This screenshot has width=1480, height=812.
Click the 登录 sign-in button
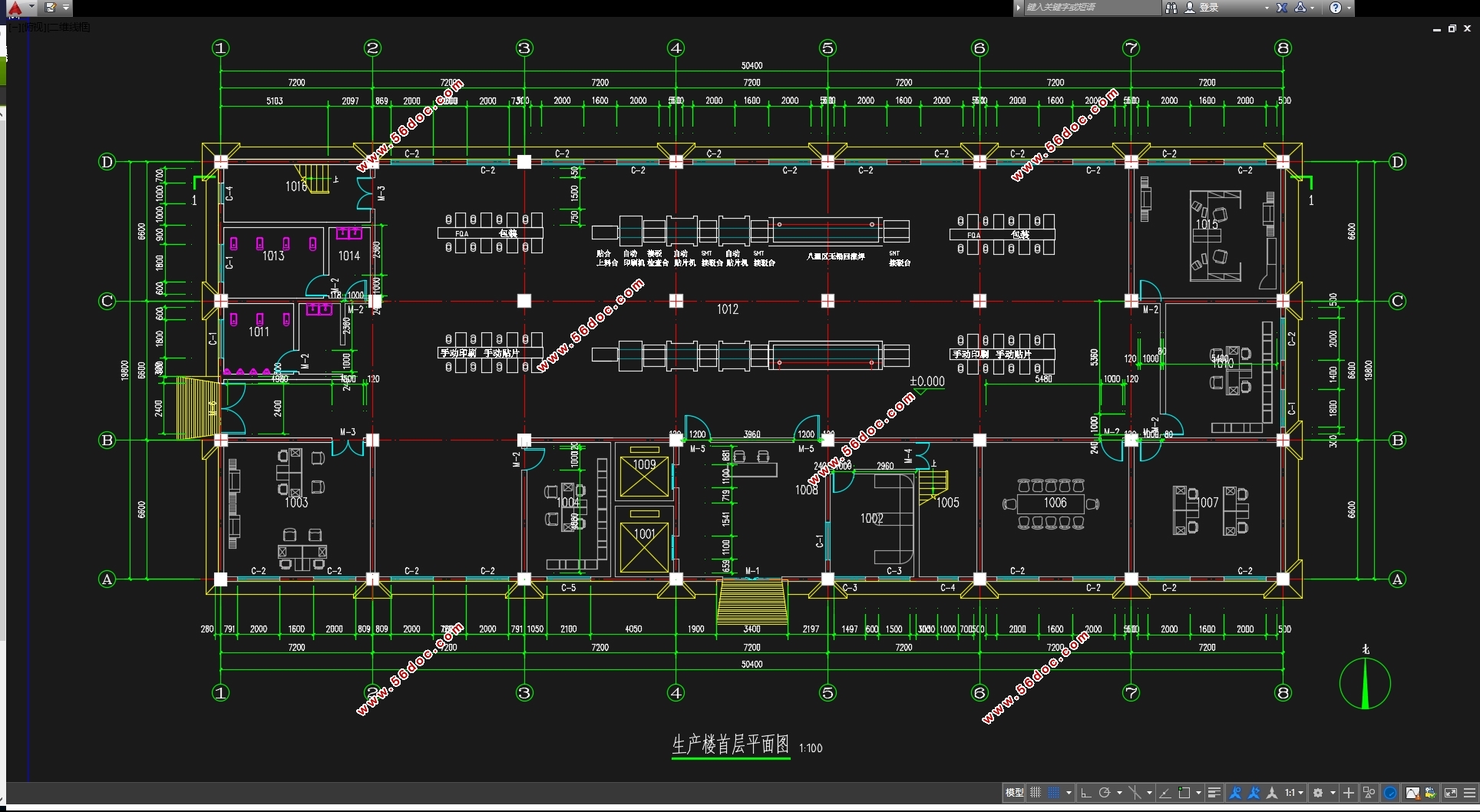[1209, 8]
